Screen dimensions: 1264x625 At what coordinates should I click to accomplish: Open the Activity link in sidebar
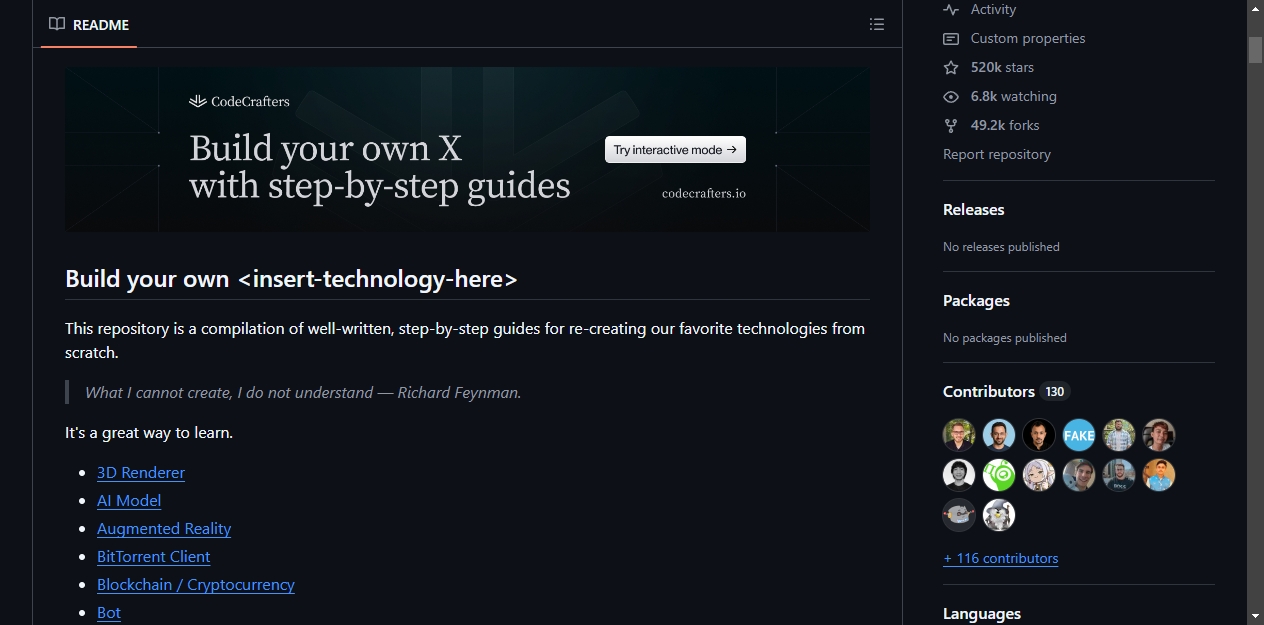[993, 9]
